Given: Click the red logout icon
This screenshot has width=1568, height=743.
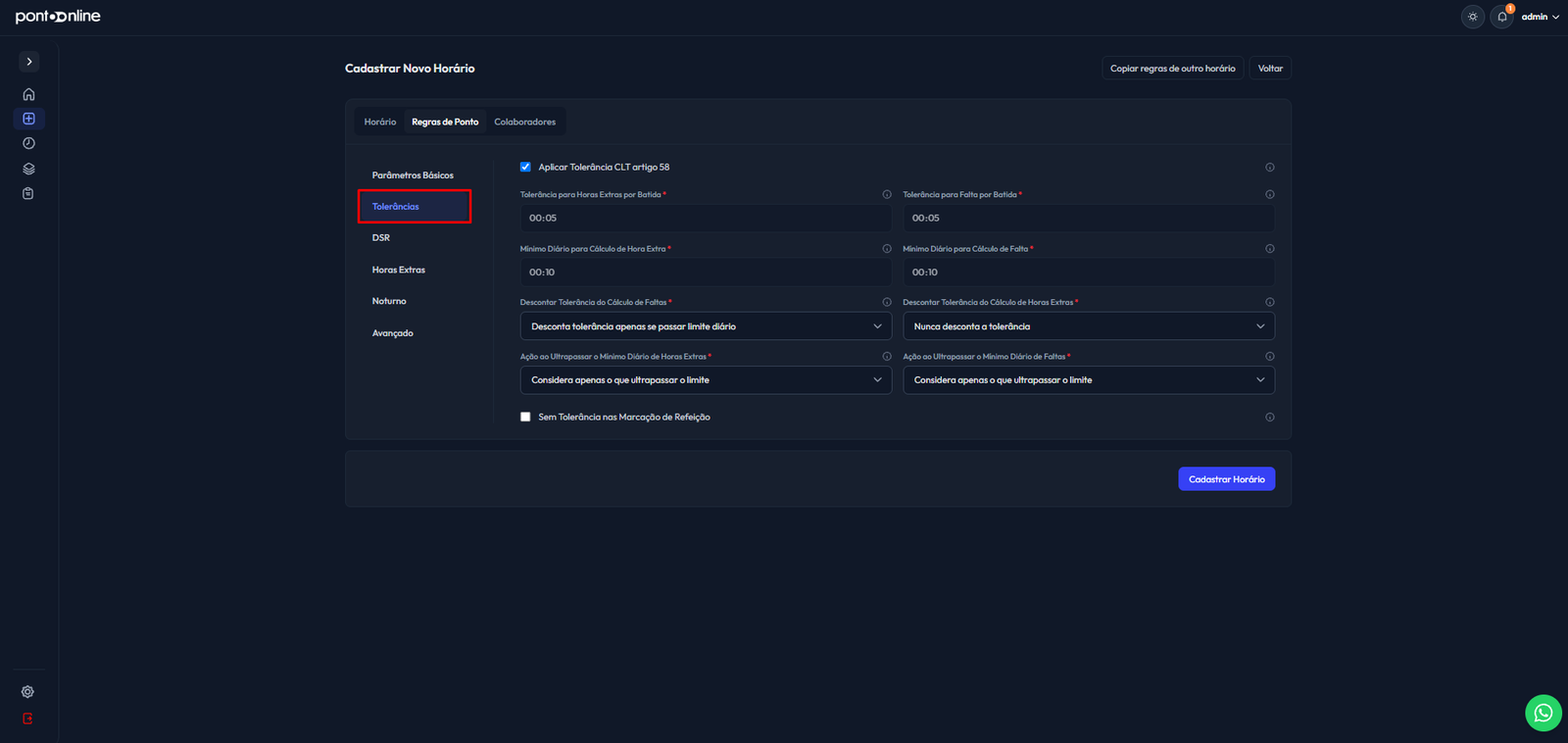Looking at the screenshot, I should coord(27,718).
